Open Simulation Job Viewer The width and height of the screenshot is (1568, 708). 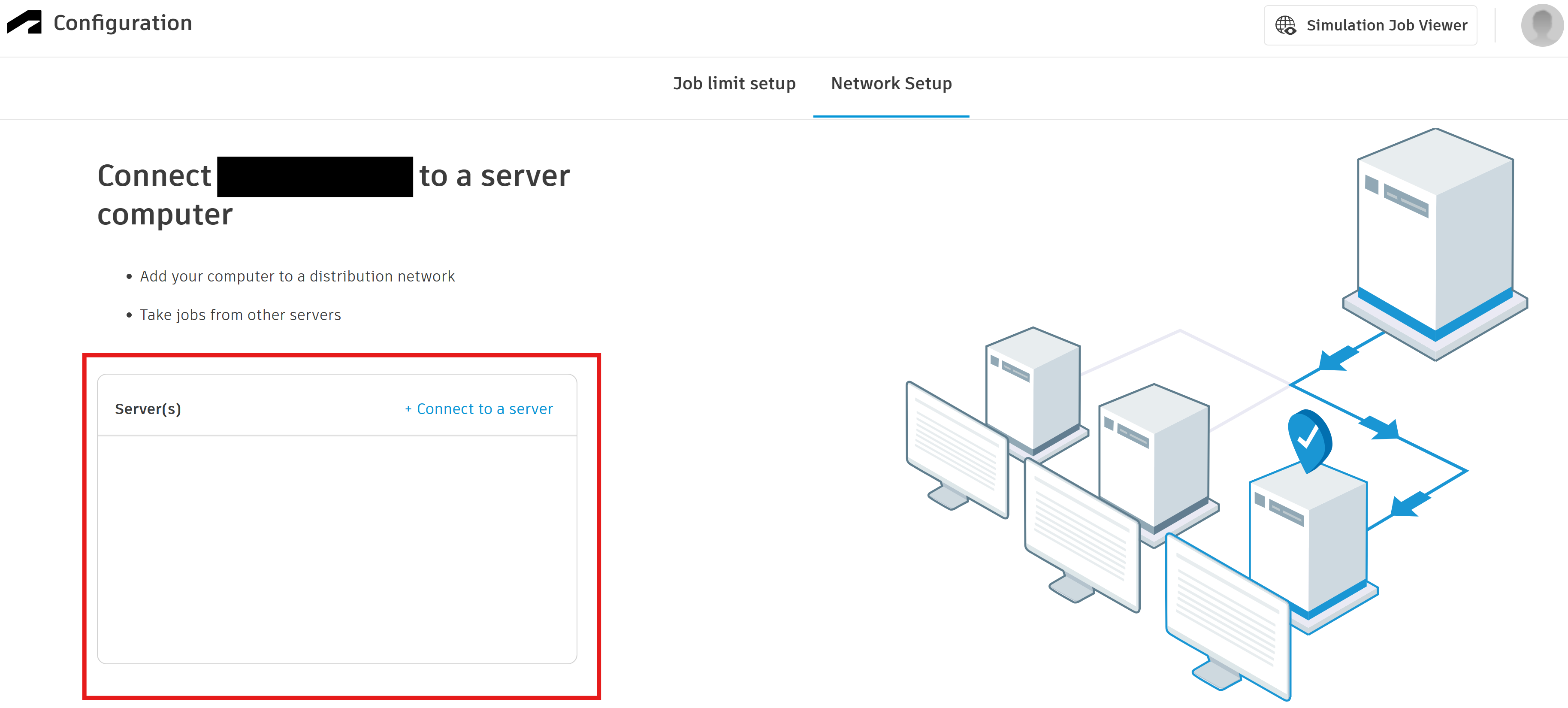(x=1370, y=26)
